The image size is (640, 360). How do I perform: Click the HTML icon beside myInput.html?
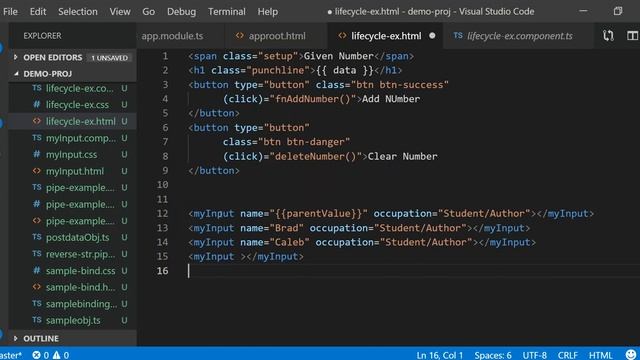click(37, 171)
